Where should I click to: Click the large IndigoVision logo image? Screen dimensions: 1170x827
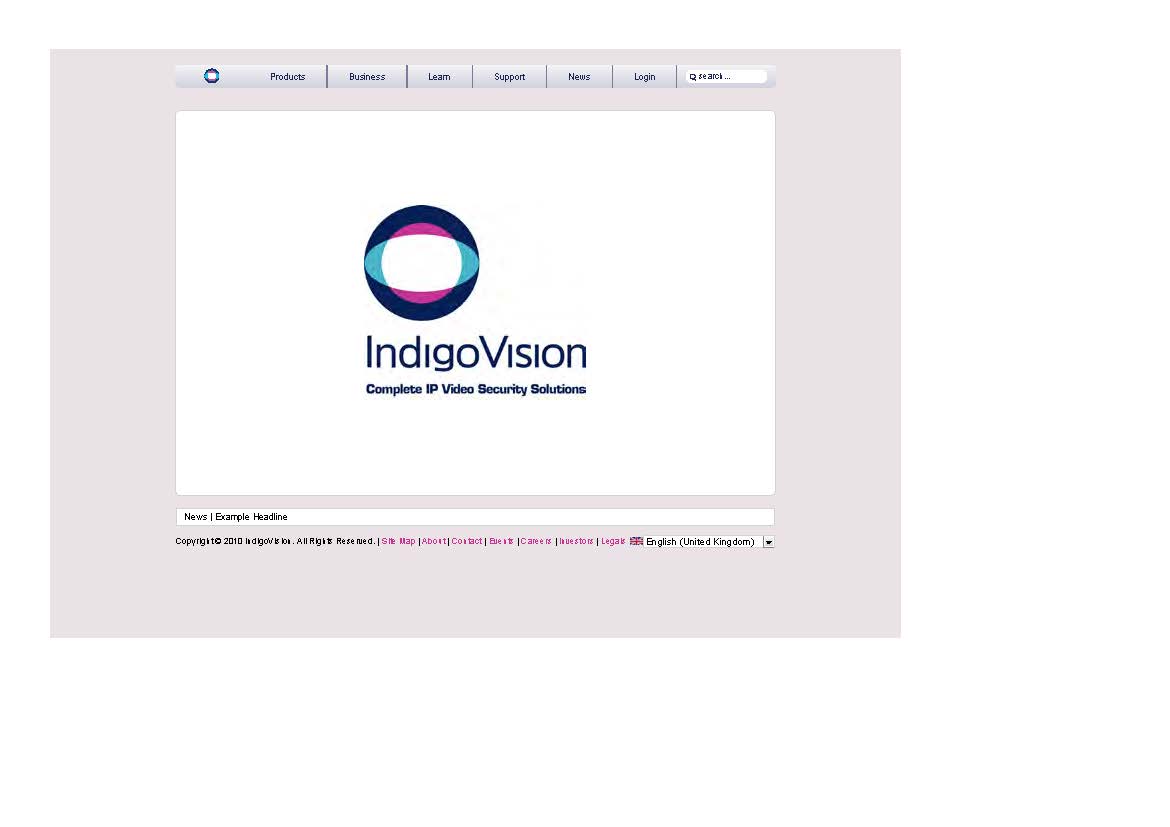(475, 301)
